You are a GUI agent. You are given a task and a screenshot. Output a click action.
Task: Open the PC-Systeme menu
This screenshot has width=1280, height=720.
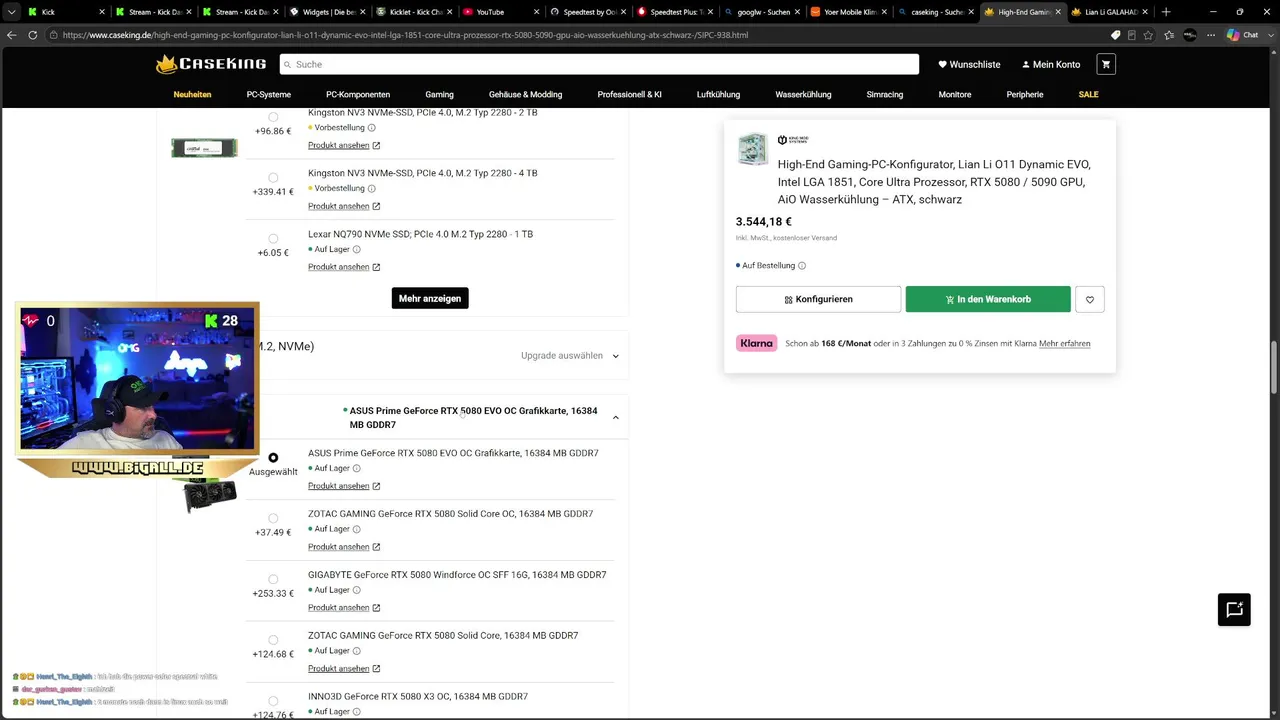(x=269, y=94)
